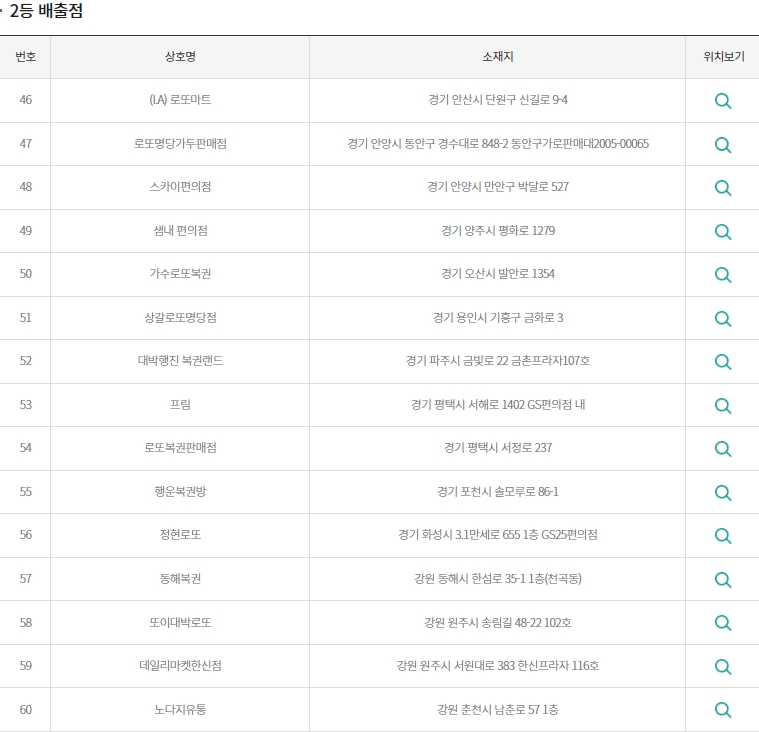Select store name 정현로또
This screenshot has height=732, width=759.
point(180,534)
